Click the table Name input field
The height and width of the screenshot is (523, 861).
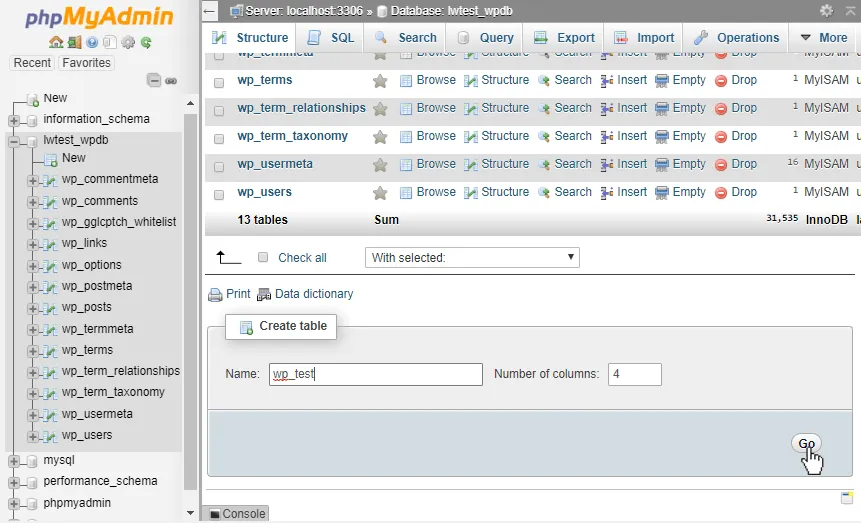coord(376,374)
